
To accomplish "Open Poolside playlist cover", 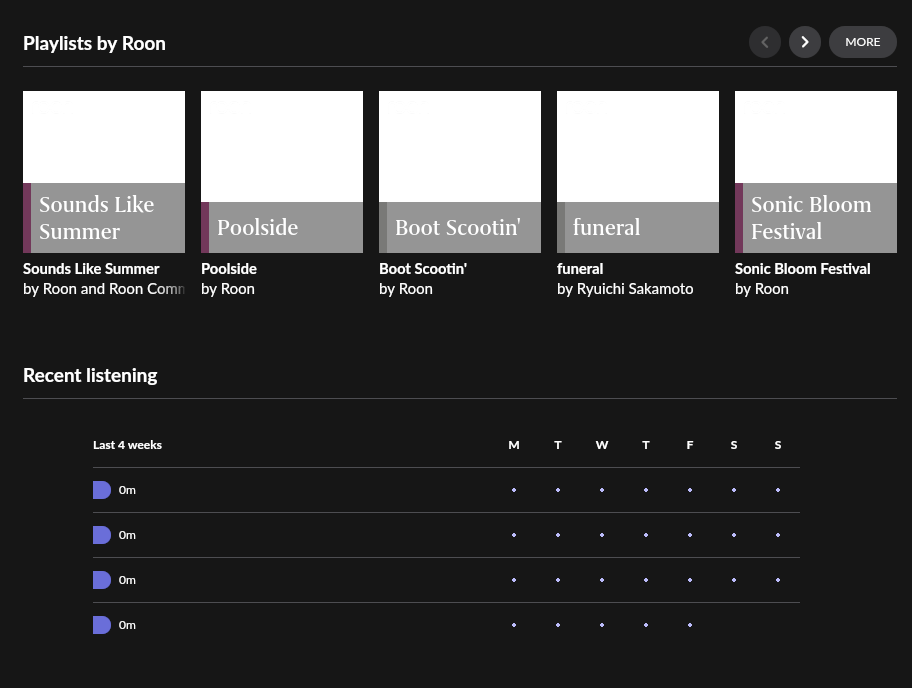I will point(282,172).
